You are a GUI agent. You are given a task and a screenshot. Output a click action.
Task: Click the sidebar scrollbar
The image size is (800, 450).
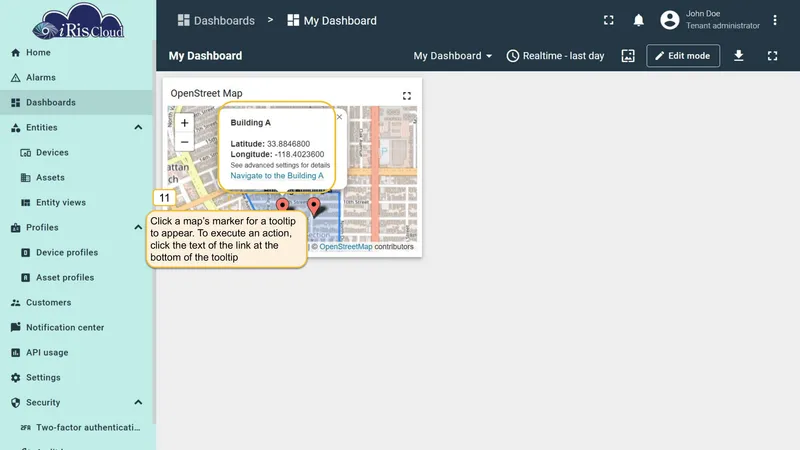pos(154,232)
